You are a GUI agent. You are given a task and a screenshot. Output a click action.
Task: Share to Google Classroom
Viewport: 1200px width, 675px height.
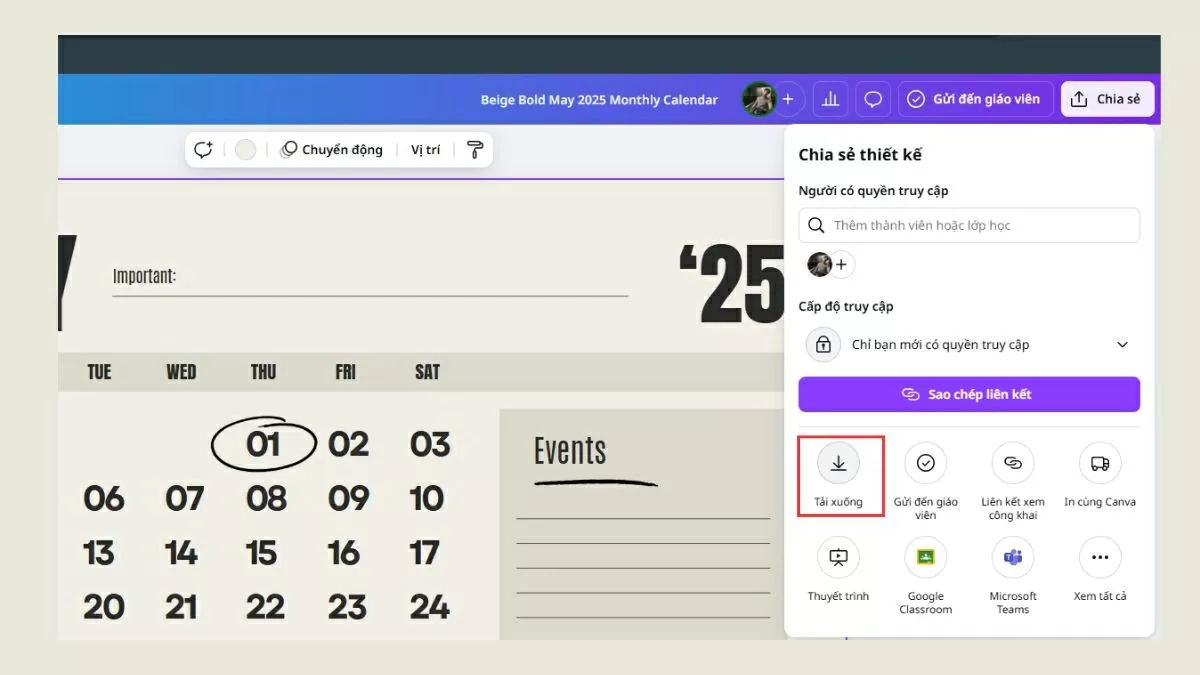(925, 558)
